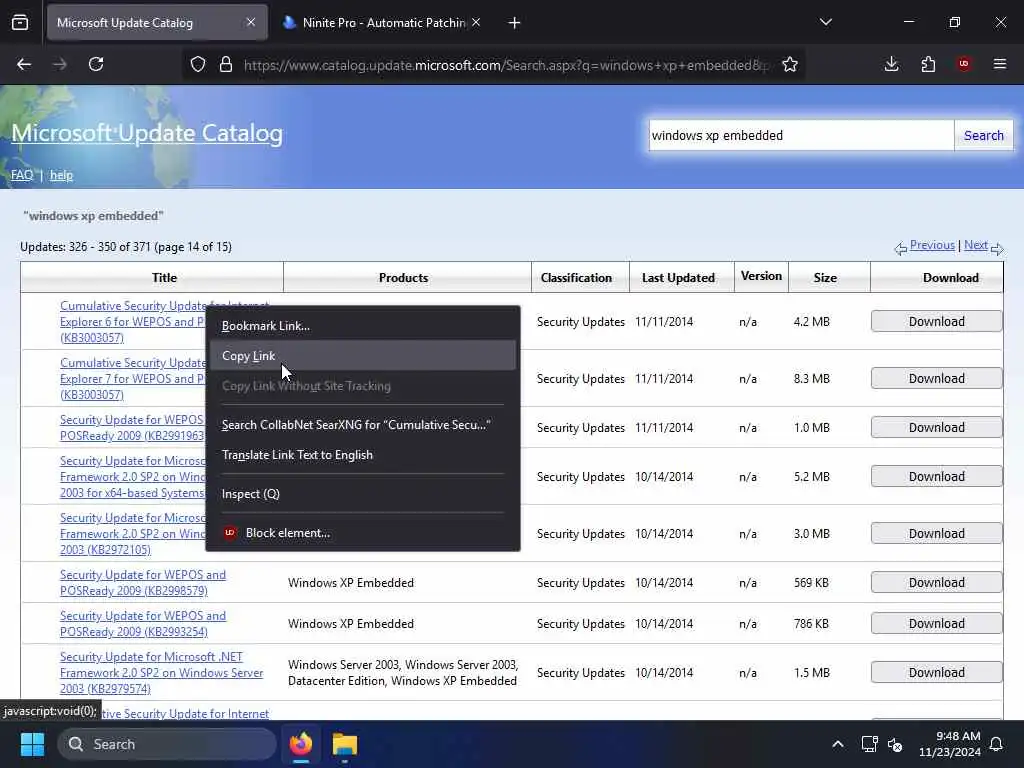This screenshot has width=1024, height=768.
Task: Switch to the Microsoft Update Catalog tab
Action: click(157, 22)
